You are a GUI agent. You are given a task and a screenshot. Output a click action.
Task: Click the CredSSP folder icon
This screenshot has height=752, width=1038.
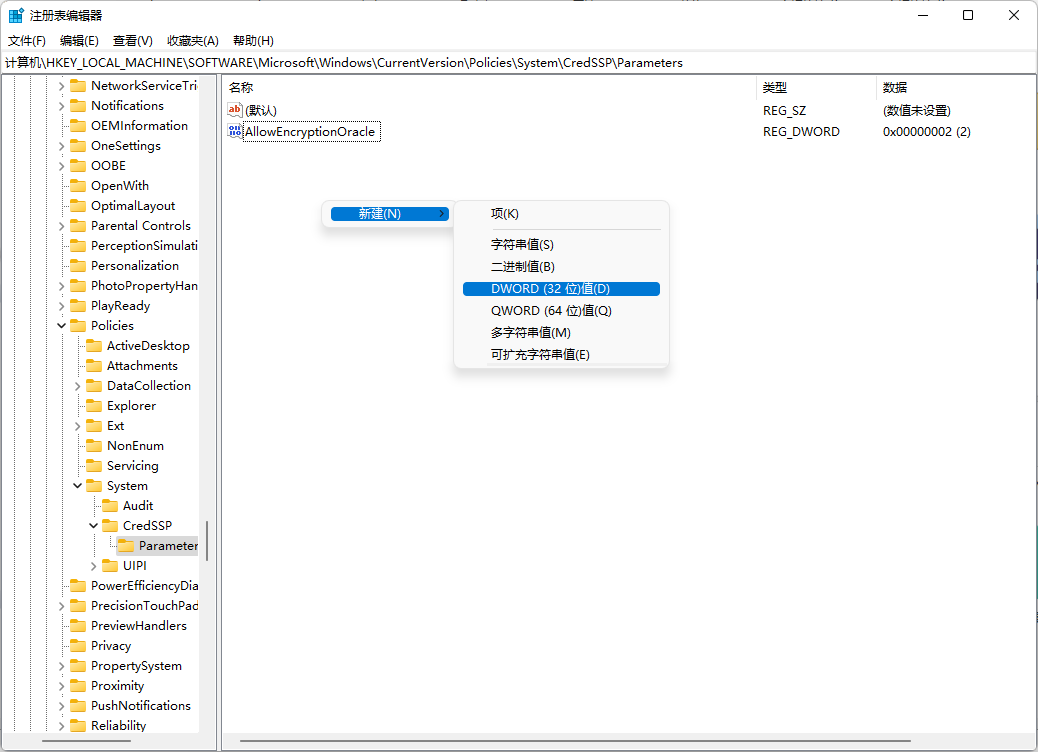click(x=109, y=526)
